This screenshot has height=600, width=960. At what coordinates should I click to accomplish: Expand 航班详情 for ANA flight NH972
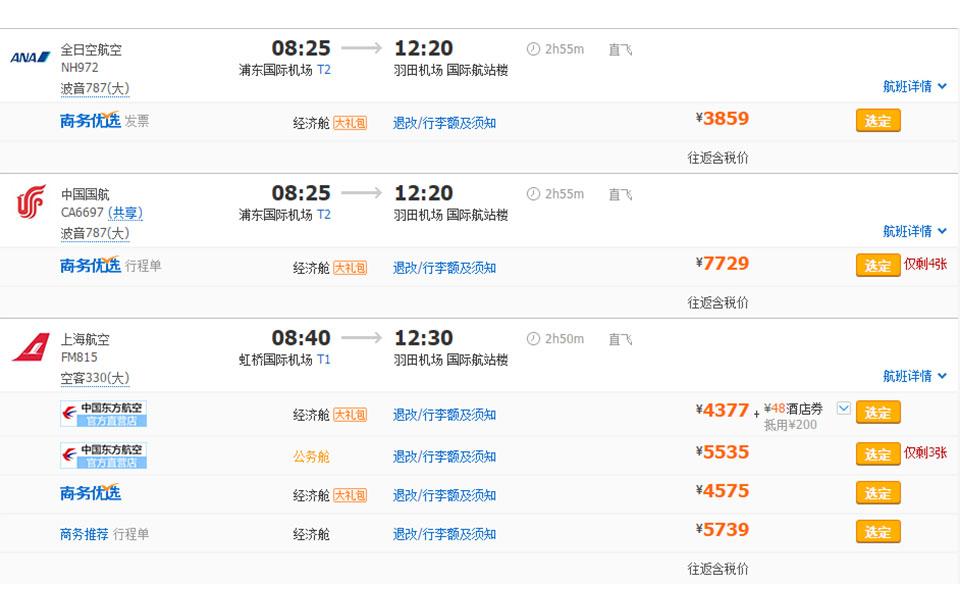coord(915,86)
